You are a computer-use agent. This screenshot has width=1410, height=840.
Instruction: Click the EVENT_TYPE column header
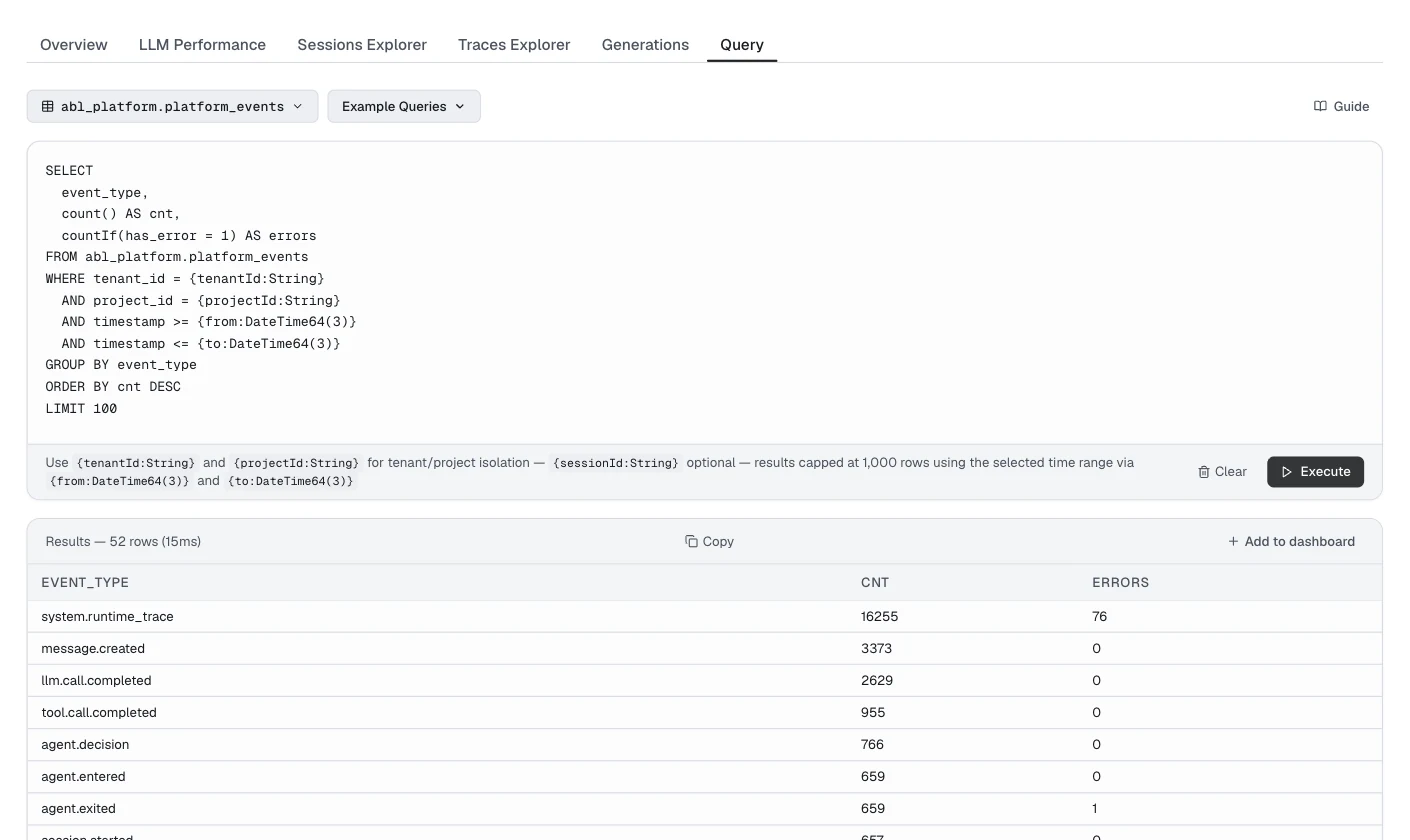(85, 582)
